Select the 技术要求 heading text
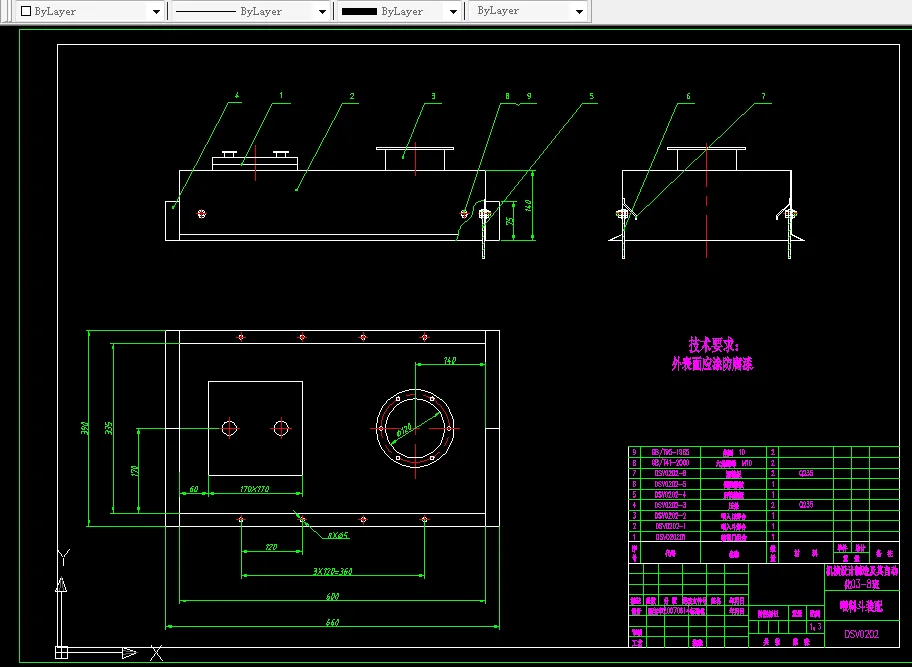The image size is (912, 667). [714, 345]
